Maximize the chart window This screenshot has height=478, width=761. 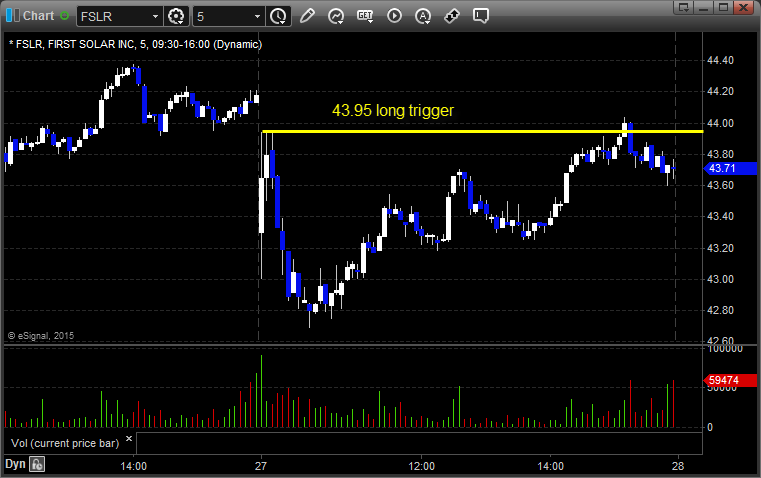(x=723, y=7)
